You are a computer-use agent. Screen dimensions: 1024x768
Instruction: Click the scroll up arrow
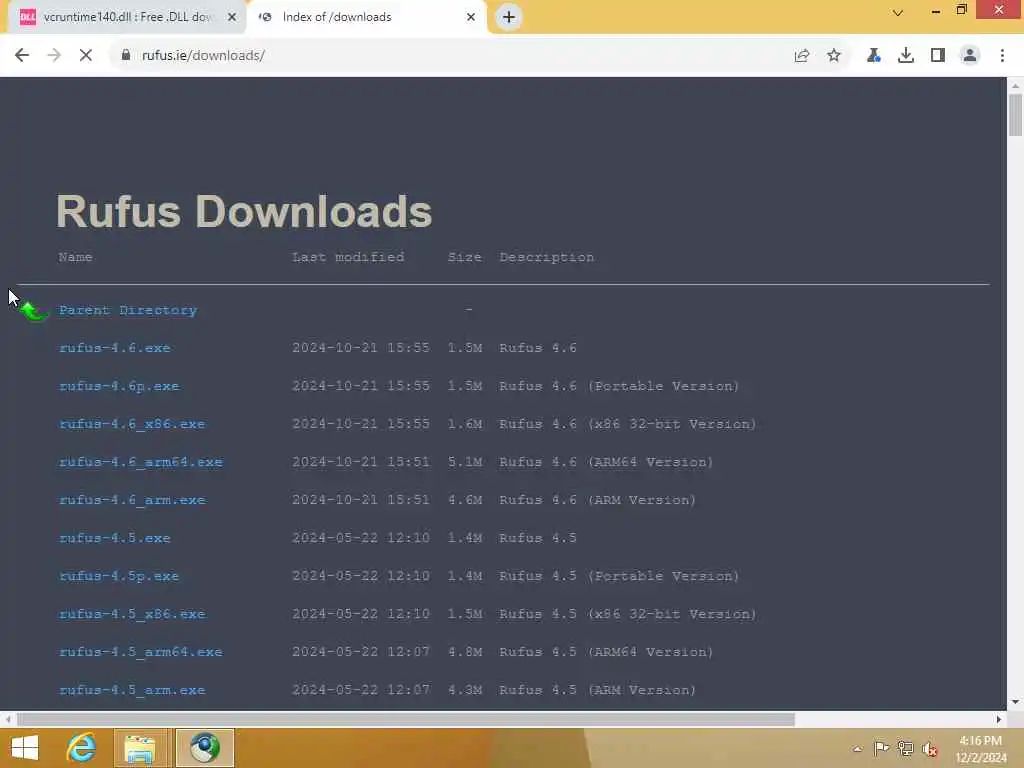point(1015,86)
